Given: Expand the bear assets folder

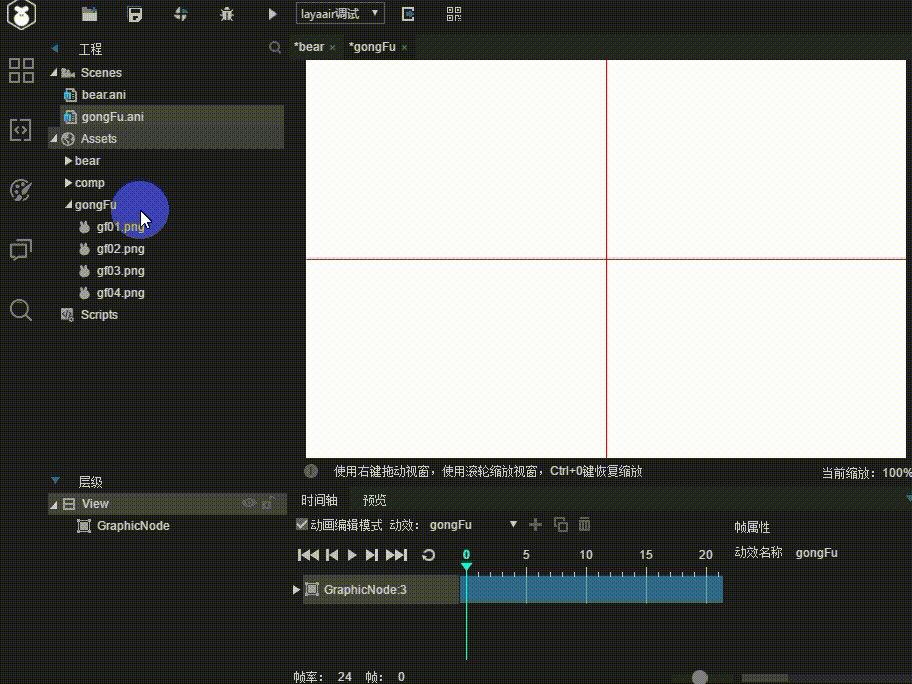Looking at the screenshot, I should tap(68, 161).
